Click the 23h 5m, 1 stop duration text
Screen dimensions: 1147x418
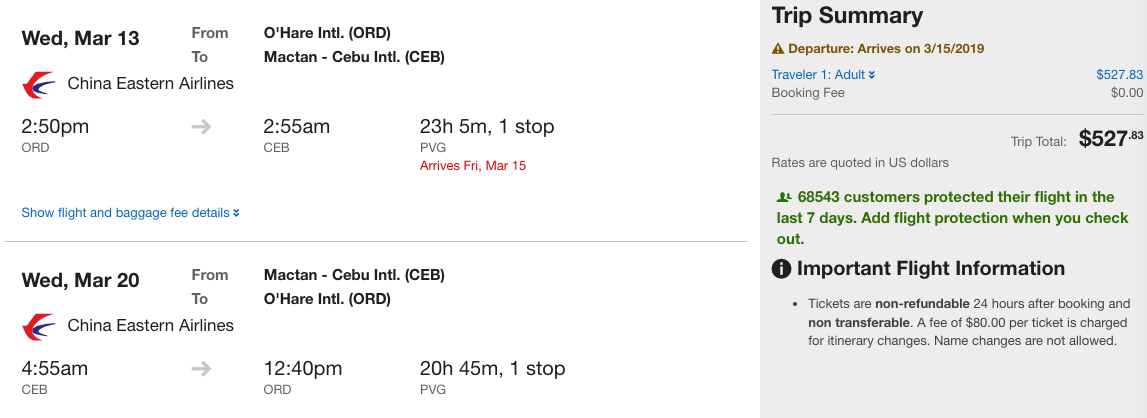click(487, 127)
